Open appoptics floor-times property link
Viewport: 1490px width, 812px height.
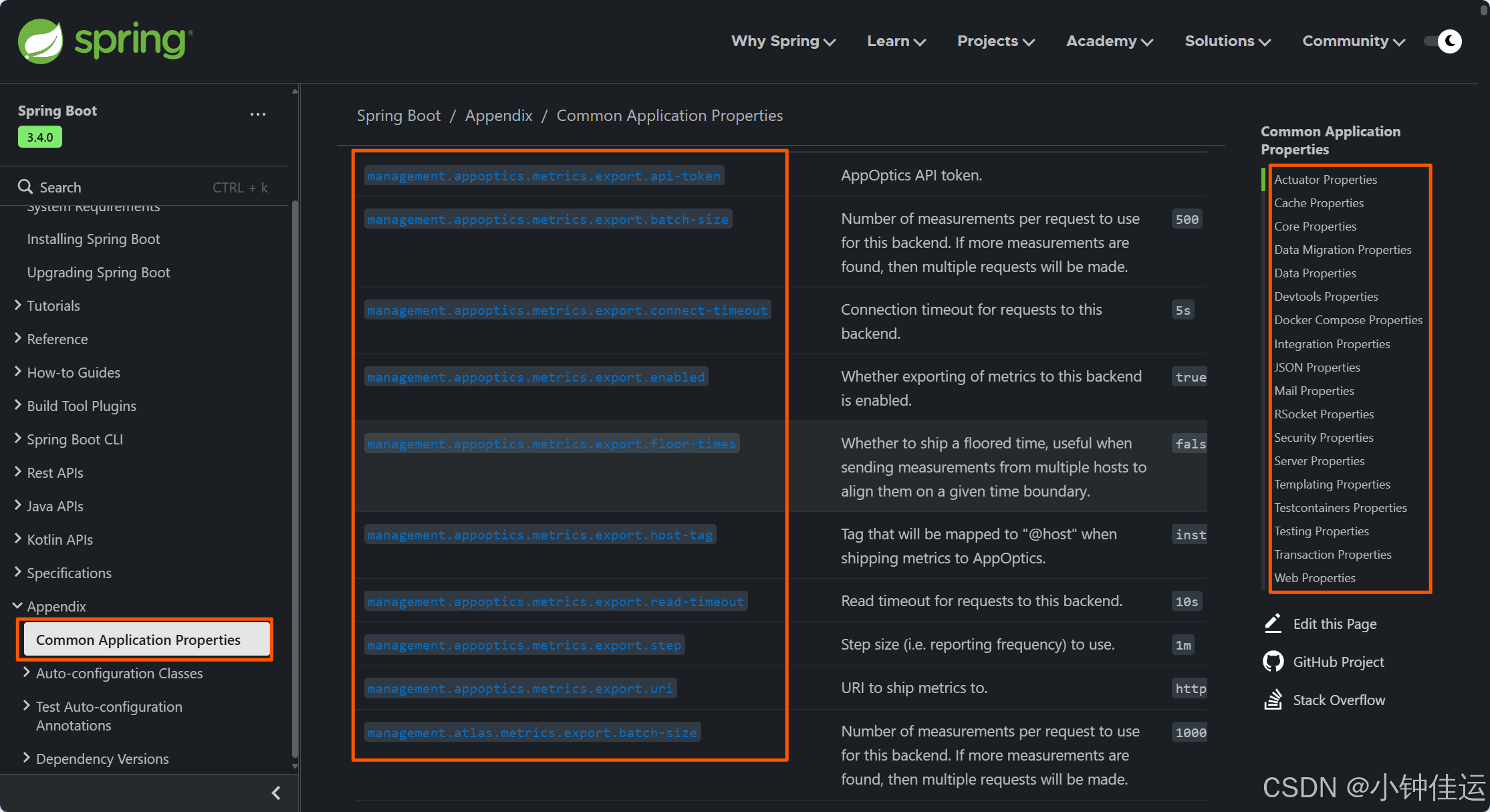click(x=551, y=444)
